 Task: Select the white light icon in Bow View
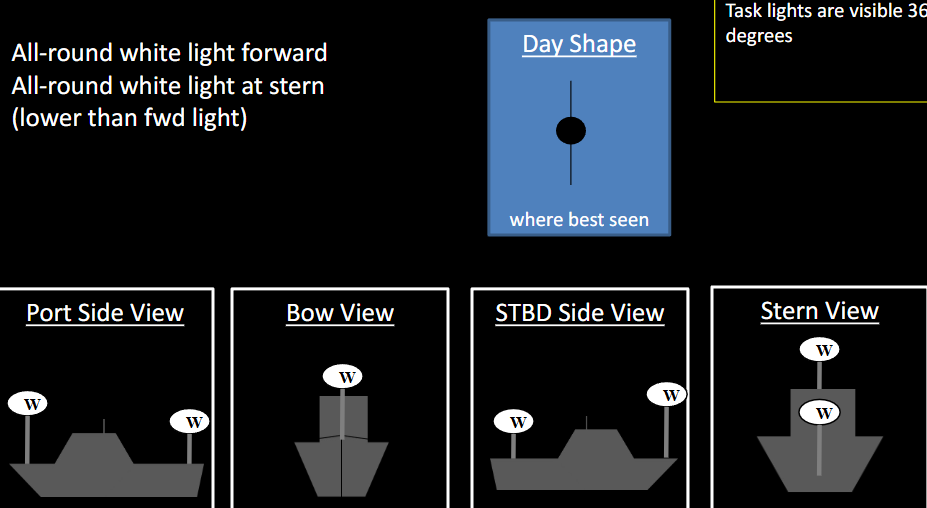tap(343, 377)
